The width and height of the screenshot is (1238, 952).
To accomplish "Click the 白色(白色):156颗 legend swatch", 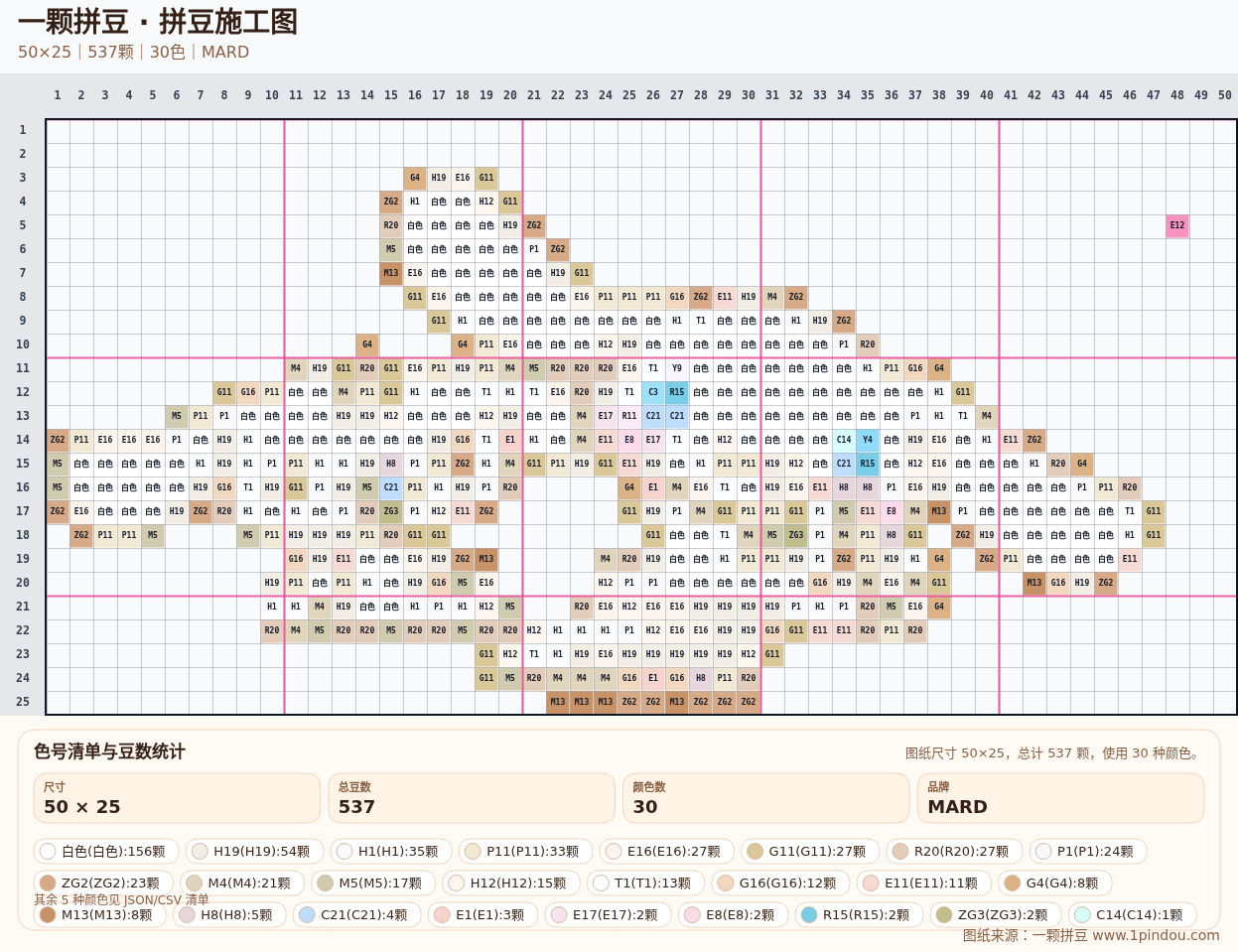I will coord(106,852).
